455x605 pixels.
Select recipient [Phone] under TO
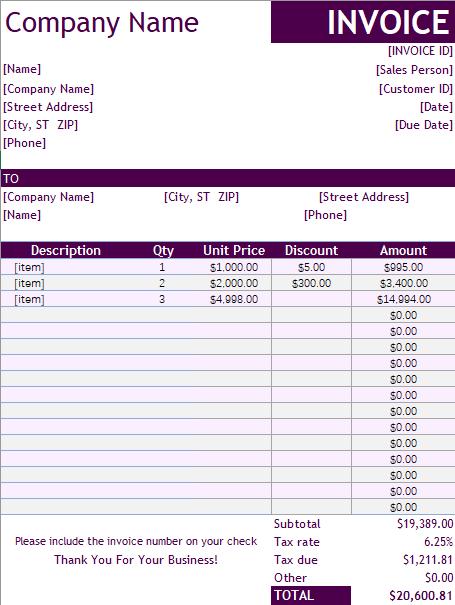(x=325, y=215)
